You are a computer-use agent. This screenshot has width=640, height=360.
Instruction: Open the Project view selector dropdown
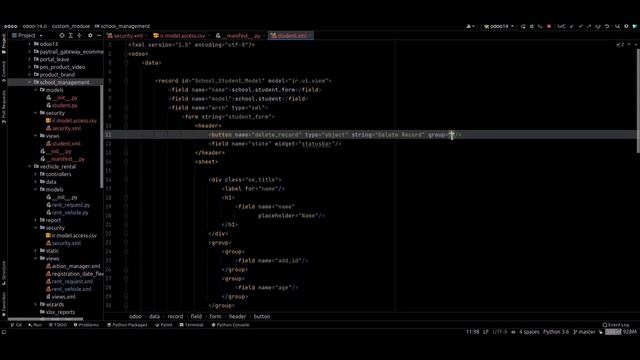tap(27, 36)
